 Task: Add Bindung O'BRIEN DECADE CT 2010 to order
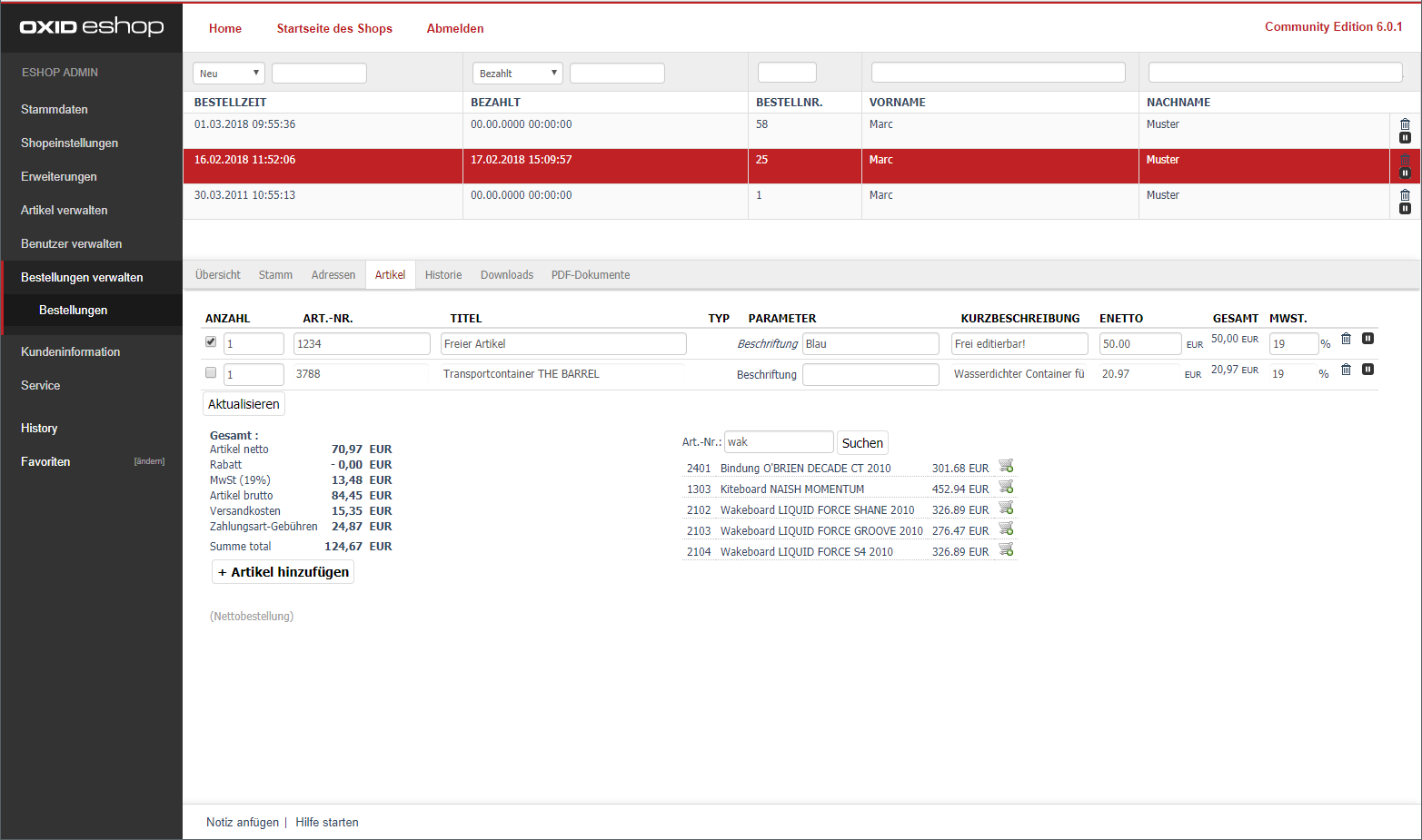pyautogui.click(x=1006, y=466)
